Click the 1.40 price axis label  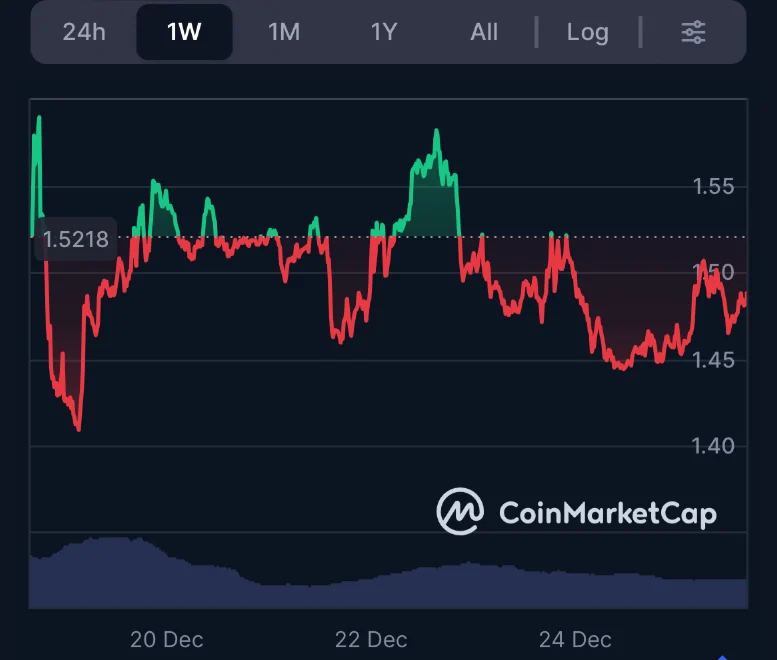pos(713,446)
